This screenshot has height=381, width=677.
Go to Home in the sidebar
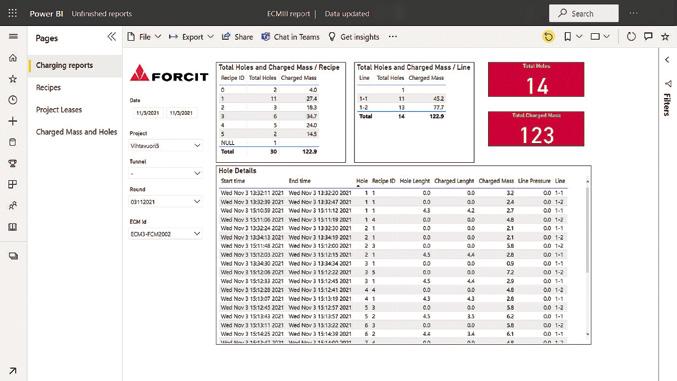click(13, 58)
